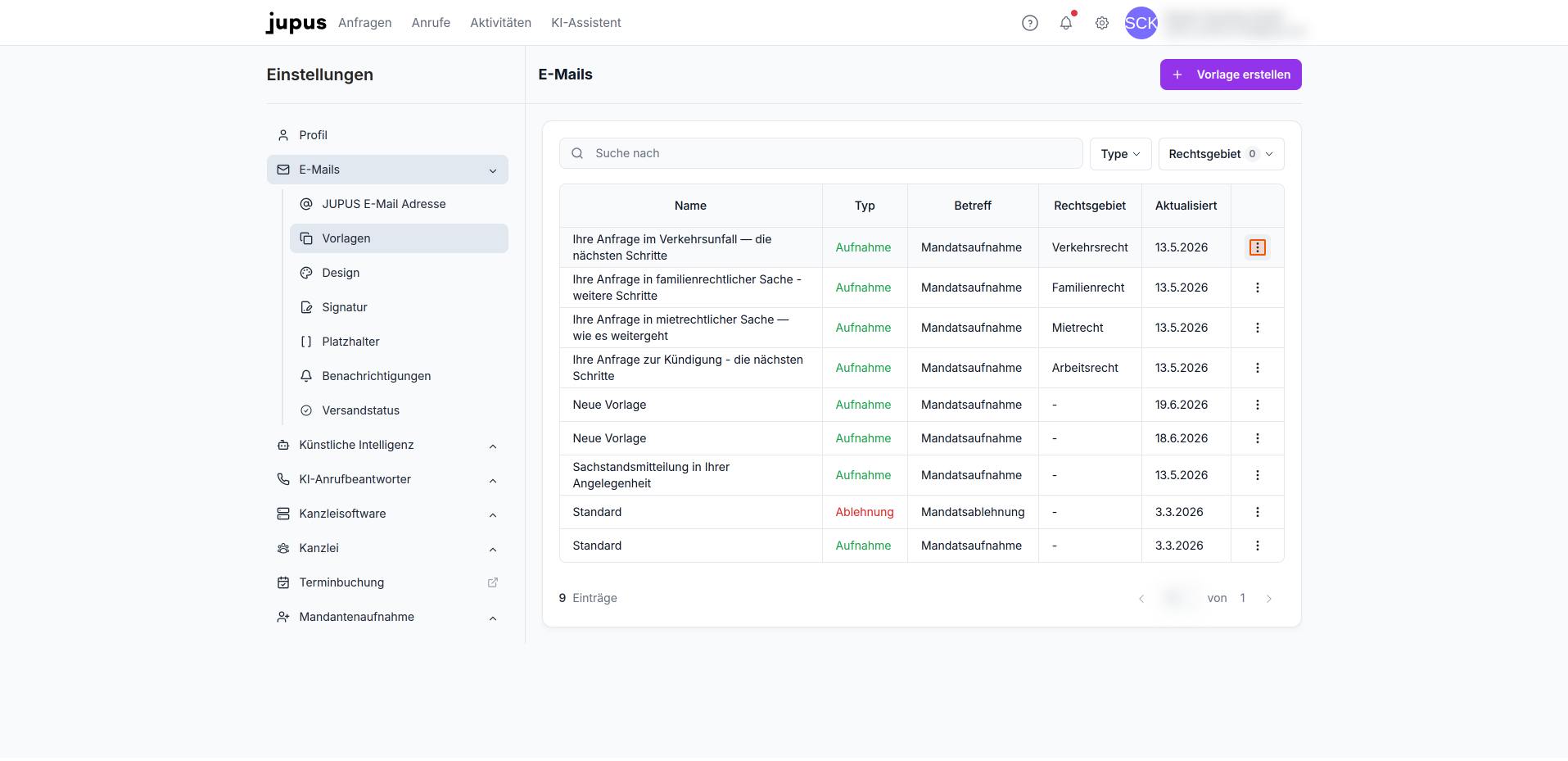The image size is (1568, 761).
Task: Open the Type filter dropdown
Action: (x=1121, y=154)
